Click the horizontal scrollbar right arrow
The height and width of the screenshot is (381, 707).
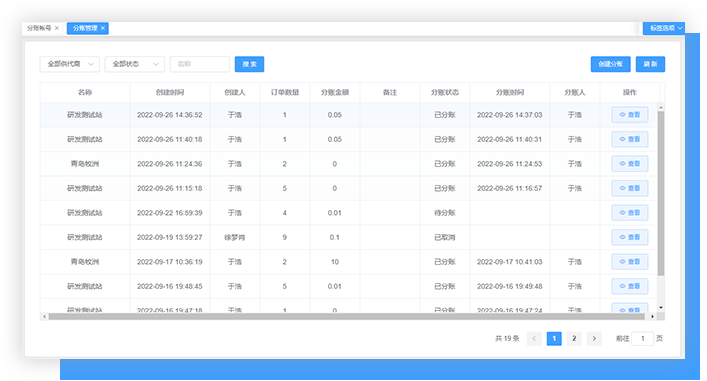652,317
